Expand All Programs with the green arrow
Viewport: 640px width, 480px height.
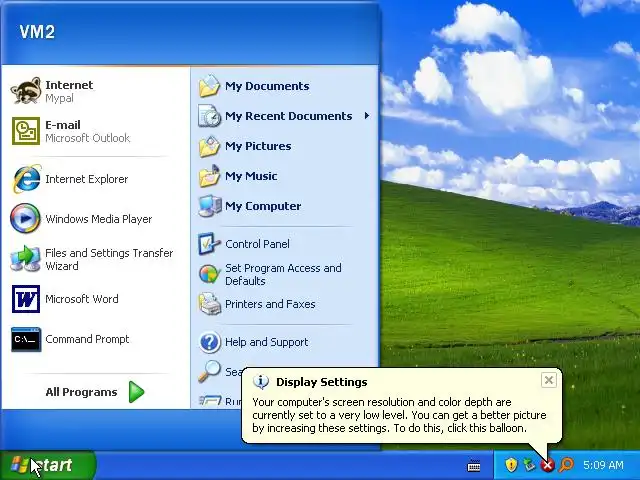[136, 391]
